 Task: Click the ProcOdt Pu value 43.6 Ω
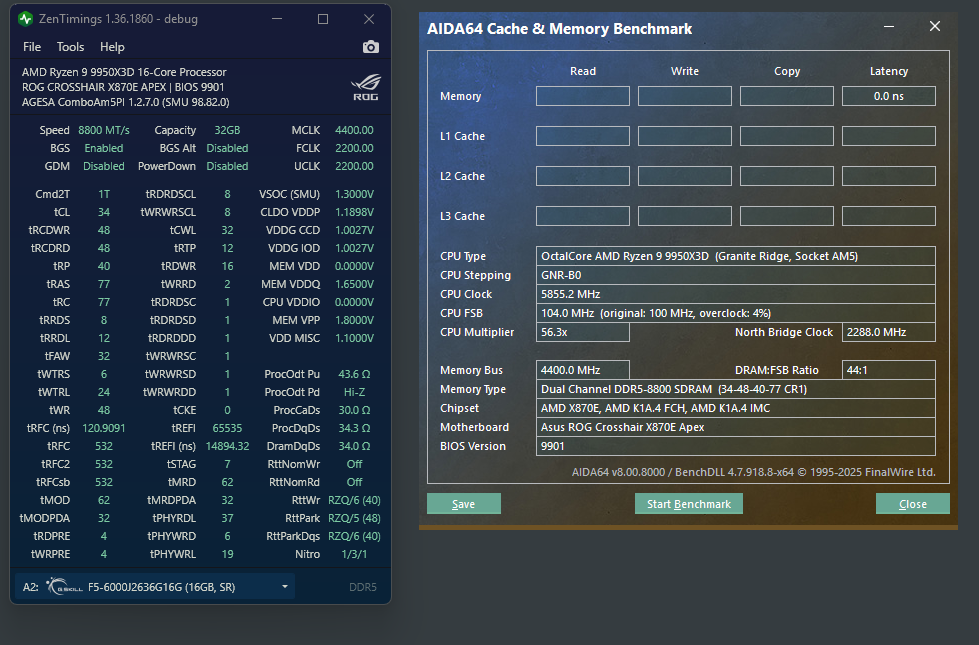click(x=354, y=374)
